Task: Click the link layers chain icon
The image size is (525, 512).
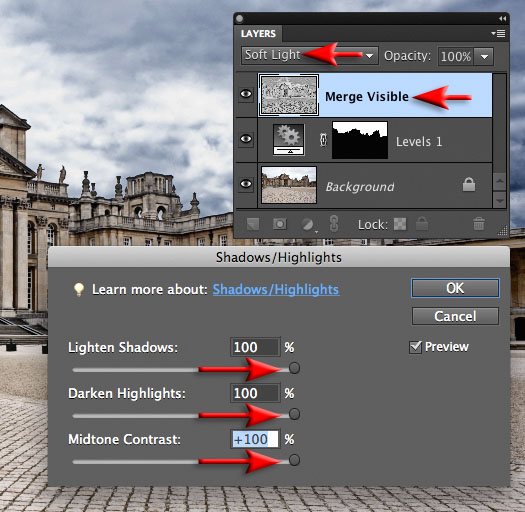Action: 333,224
